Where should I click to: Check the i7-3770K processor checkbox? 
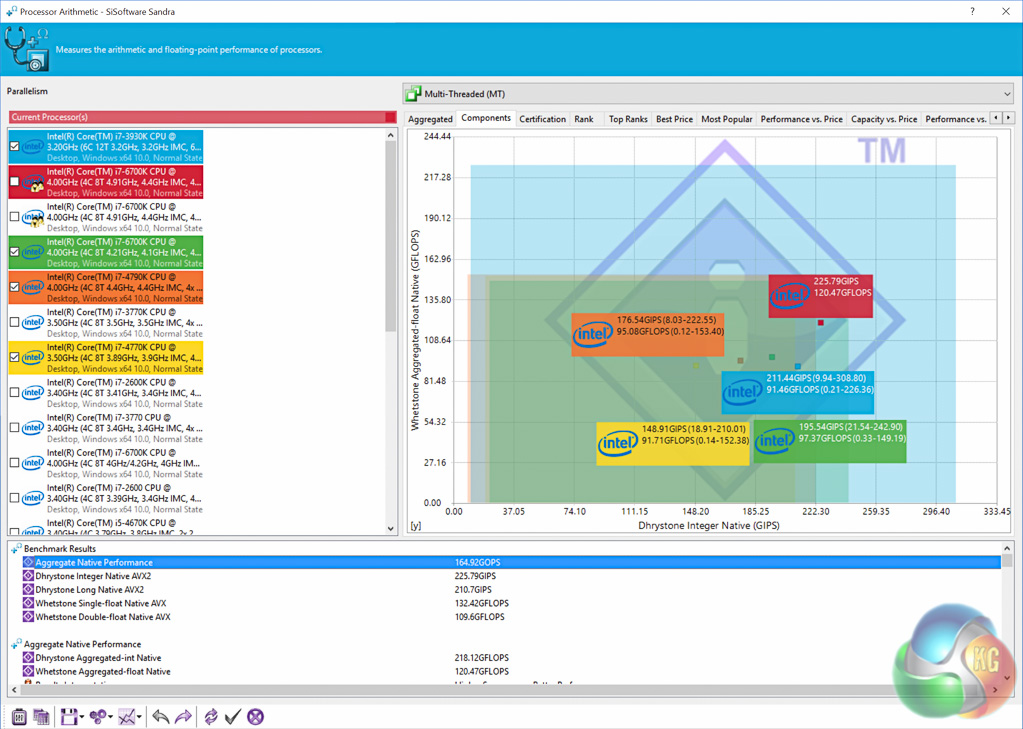14,322
